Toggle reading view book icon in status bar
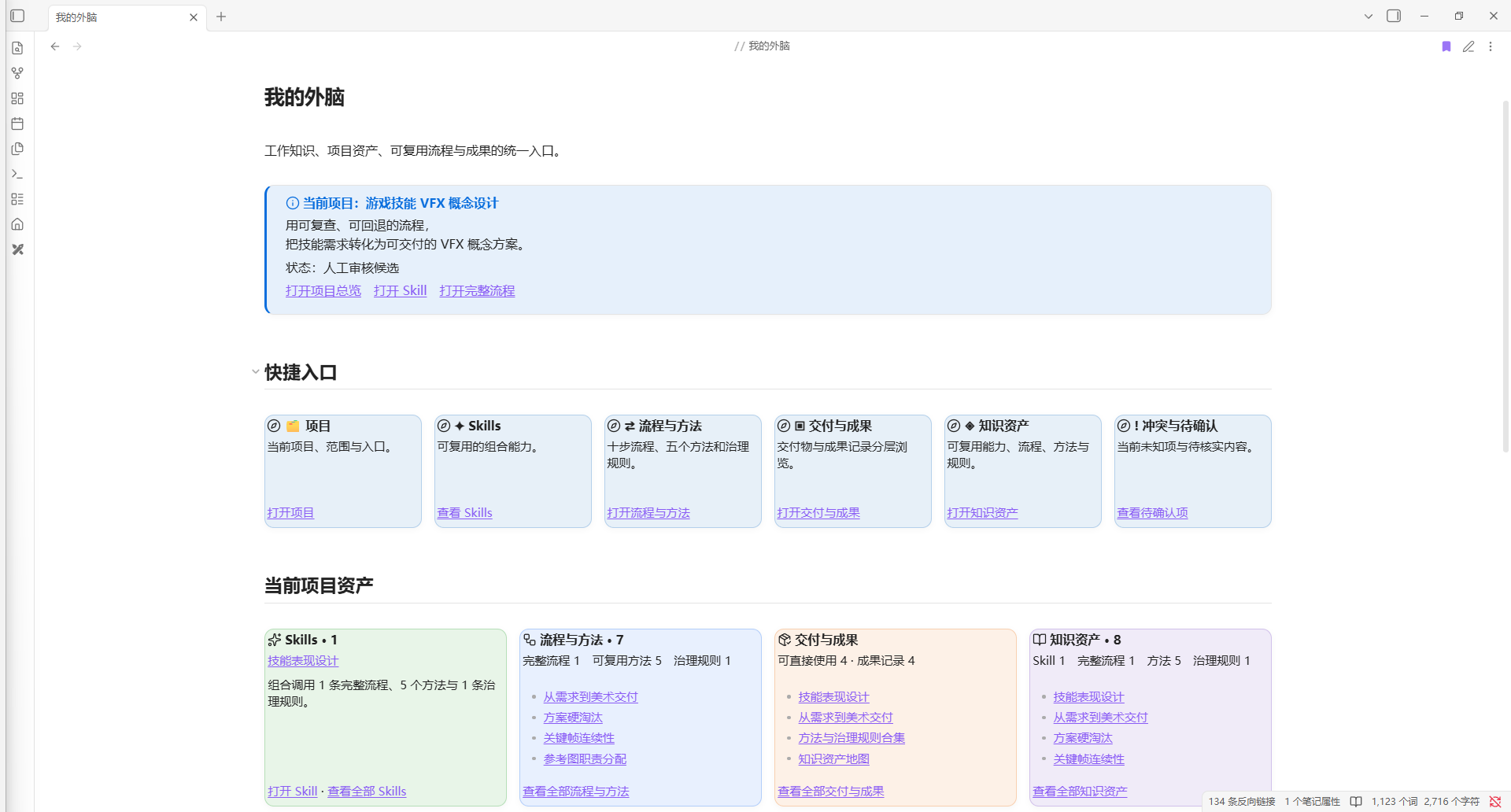Viewport: 1511px width, 812px height. pyautogui.click(x=1356, y=802)
